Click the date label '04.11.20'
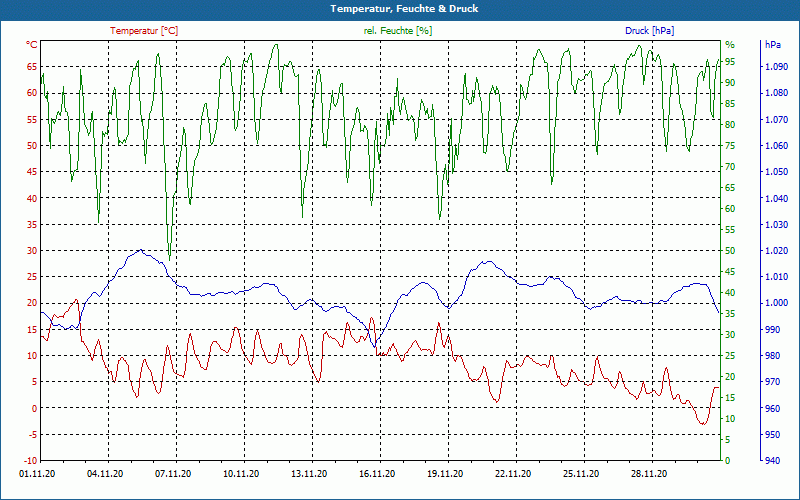800x500 pixels. (x=105, y=474)
